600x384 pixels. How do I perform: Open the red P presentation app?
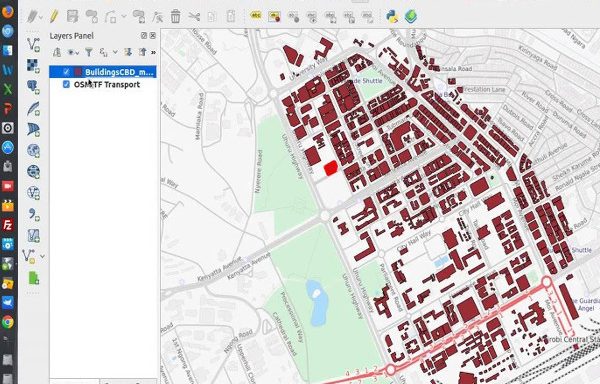[x=8, y=109]
